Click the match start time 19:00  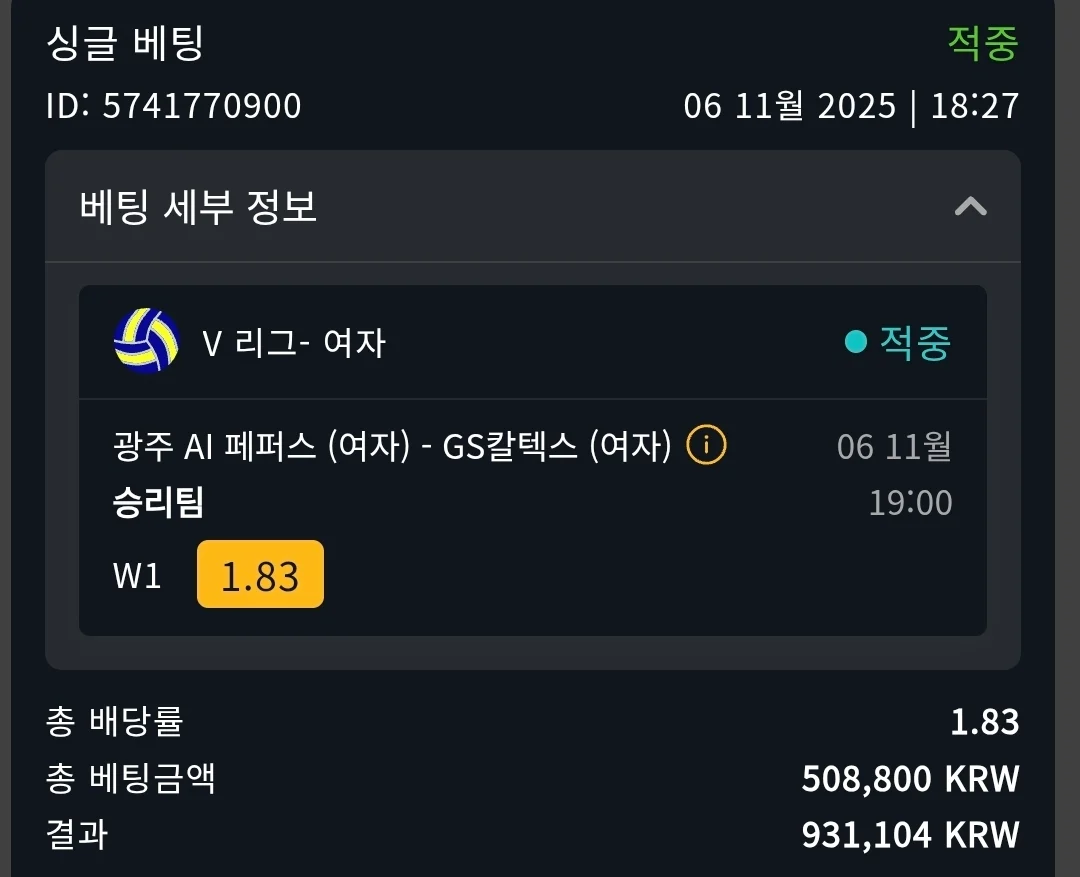[910, 502]
